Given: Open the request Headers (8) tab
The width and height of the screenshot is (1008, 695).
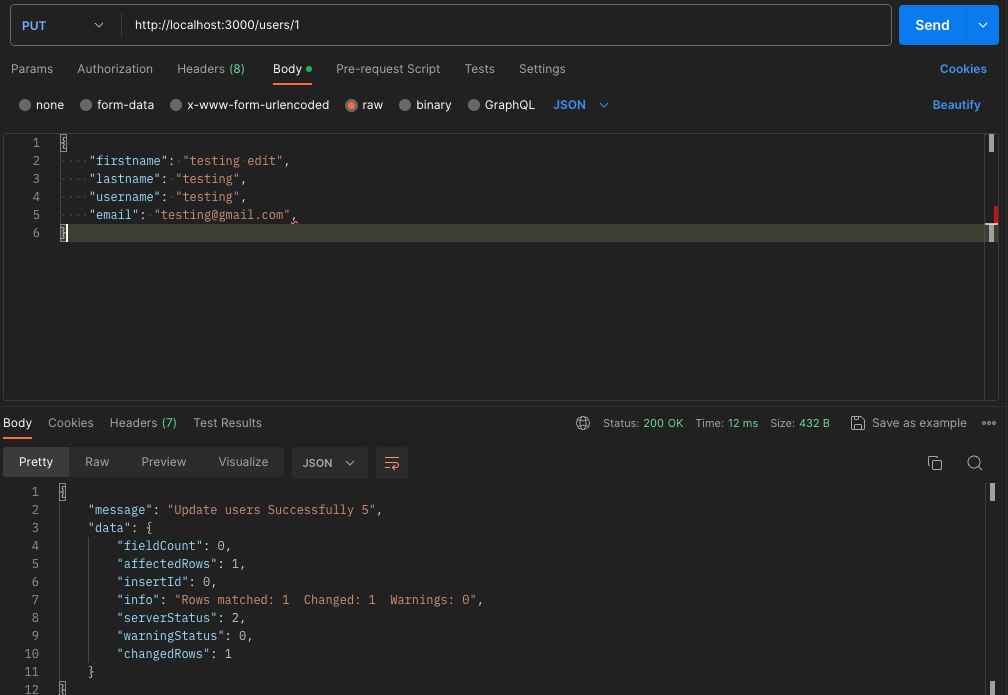Looking at the screenshot, I should point(211,69).
